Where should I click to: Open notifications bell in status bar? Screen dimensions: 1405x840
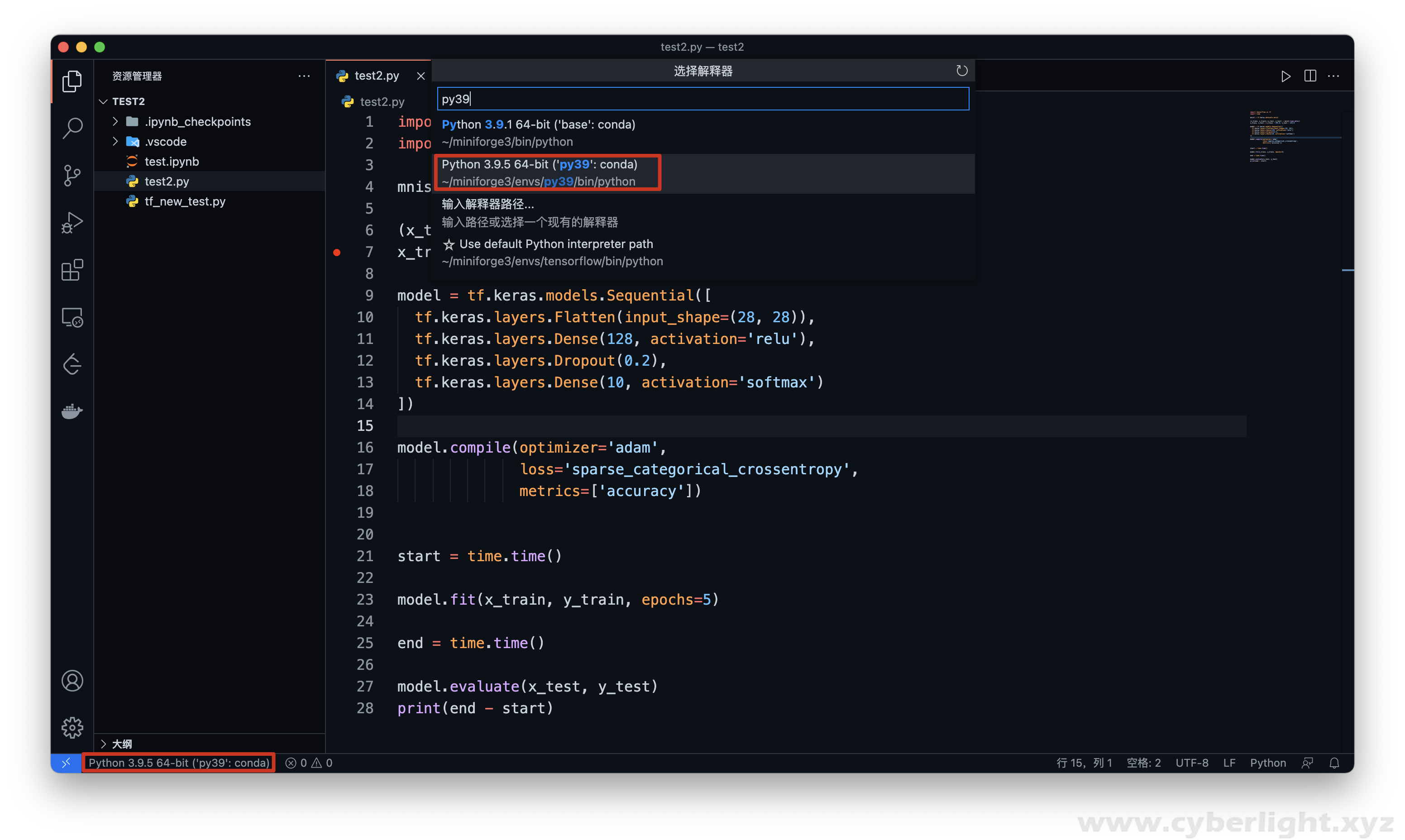(x=1334, y=763)
